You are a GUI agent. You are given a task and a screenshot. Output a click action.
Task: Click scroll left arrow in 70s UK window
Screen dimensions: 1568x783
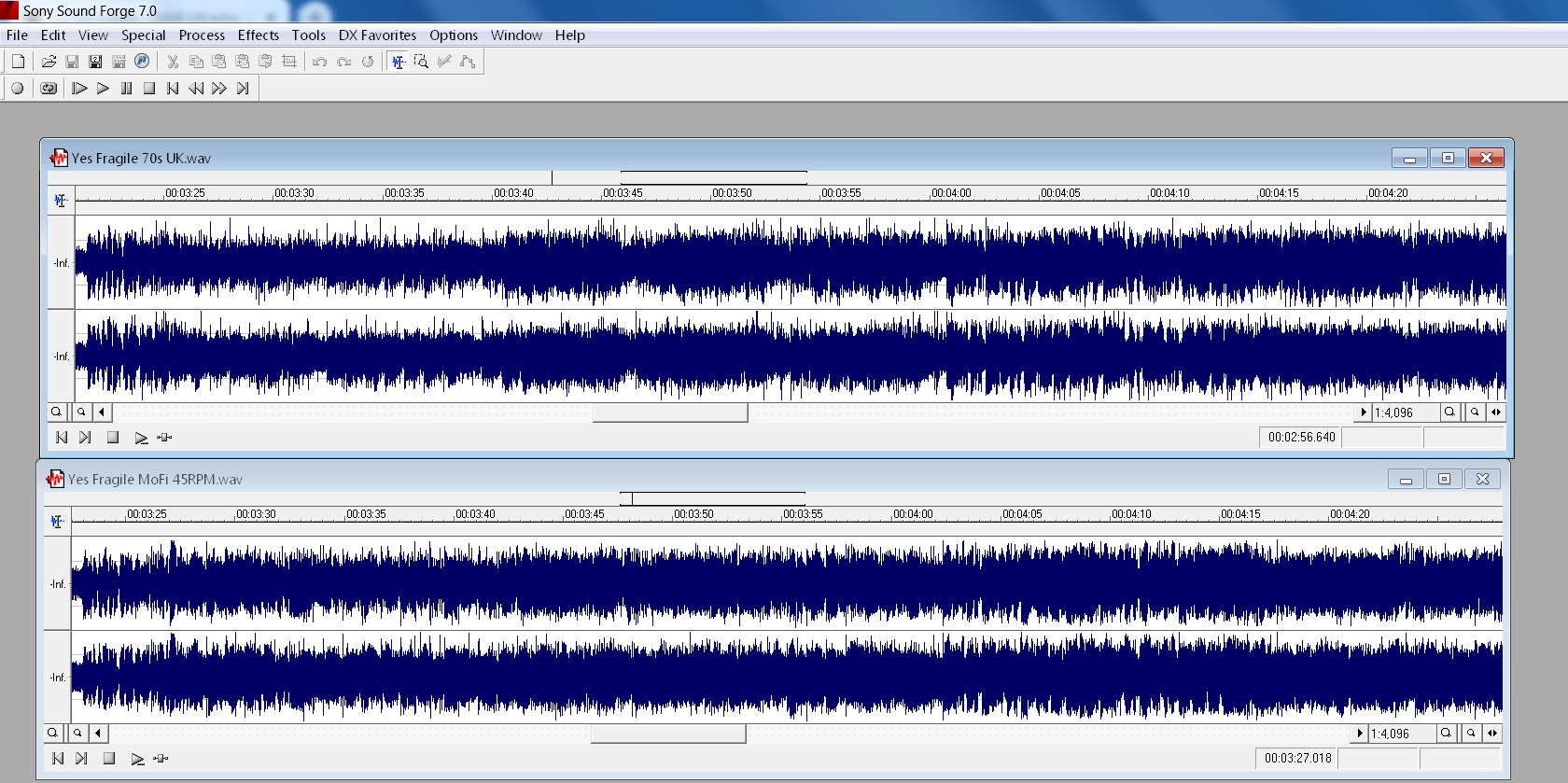(x=102, y=412)
